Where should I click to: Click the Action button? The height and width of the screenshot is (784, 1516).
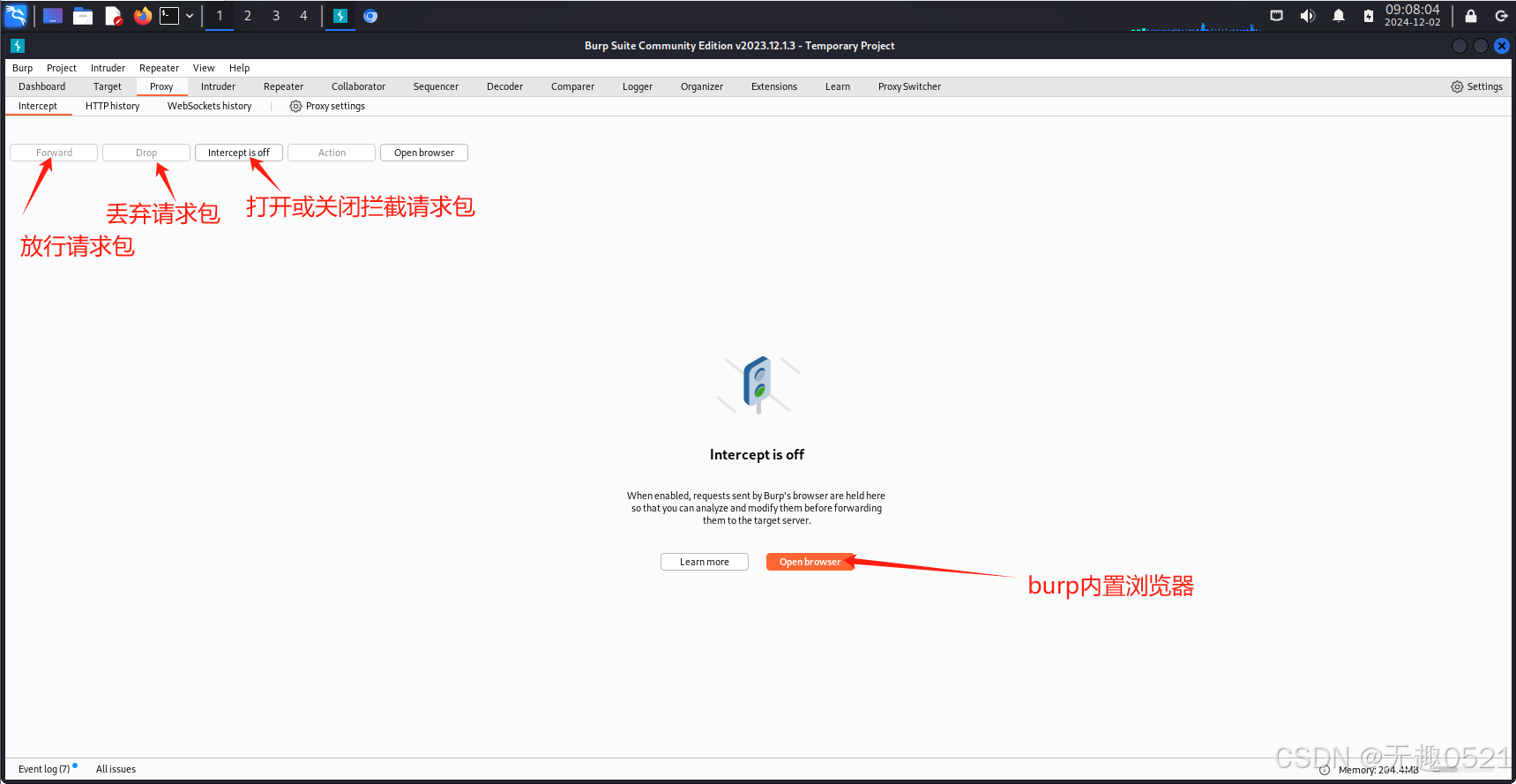[332, 153]
